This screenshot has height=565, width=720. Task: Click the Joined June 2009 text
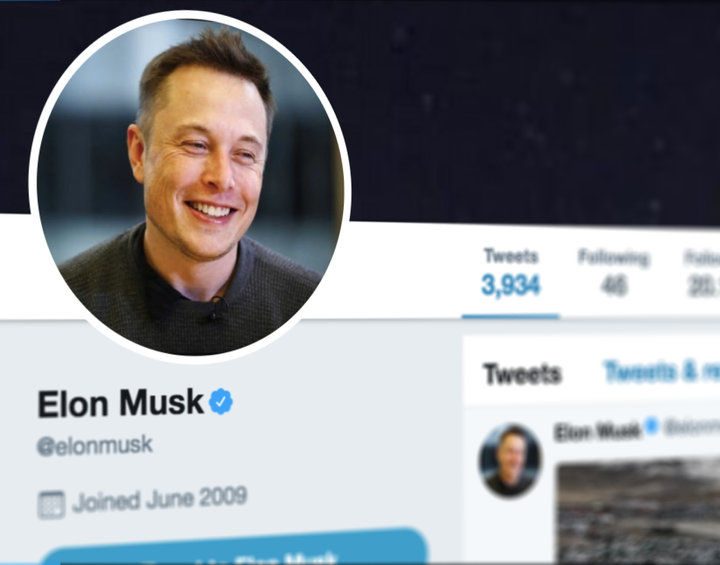tap(160, 499)
